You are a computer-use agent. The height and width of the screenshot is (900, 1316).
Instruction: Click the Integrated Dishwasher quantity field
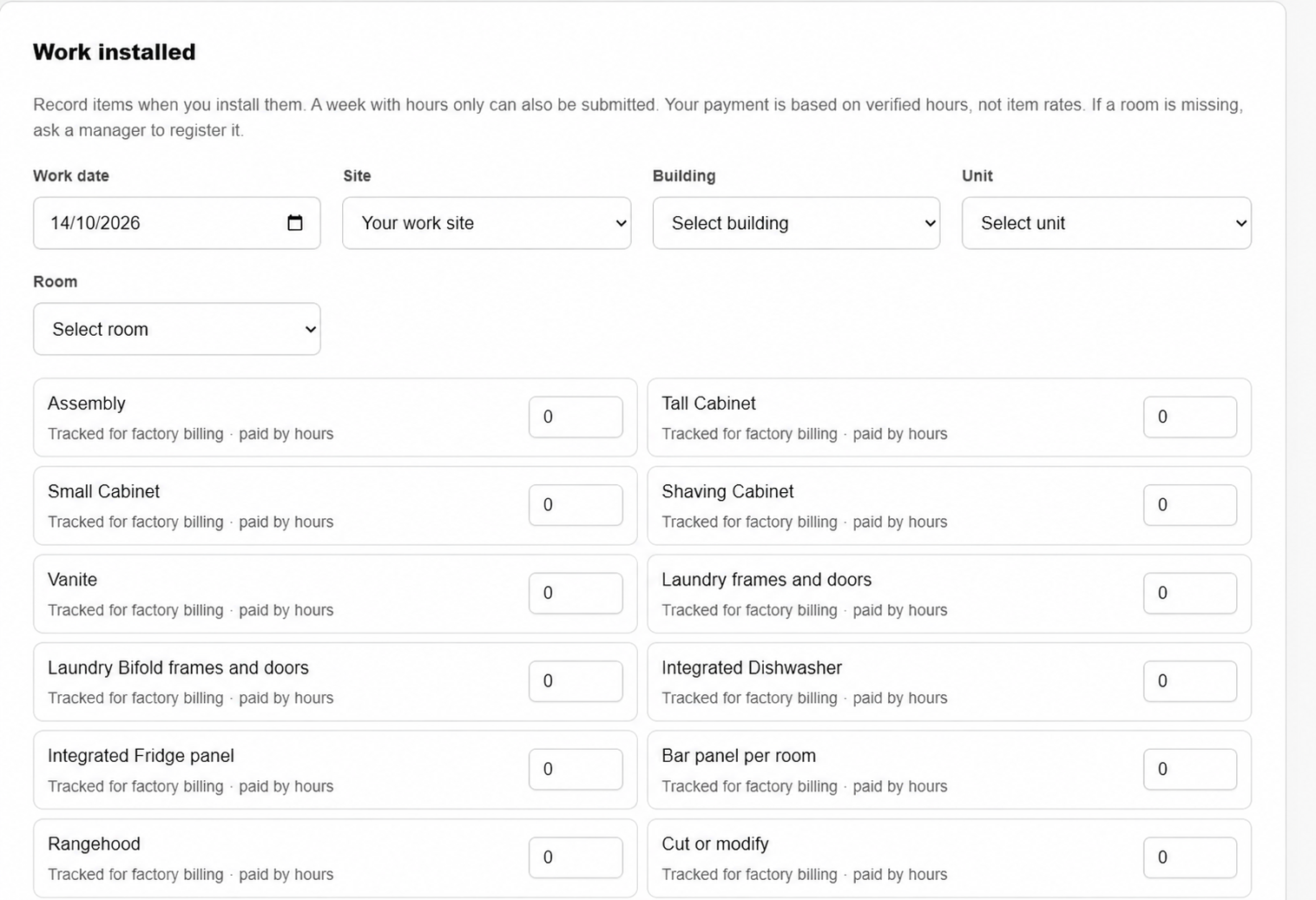point(1190,681)
